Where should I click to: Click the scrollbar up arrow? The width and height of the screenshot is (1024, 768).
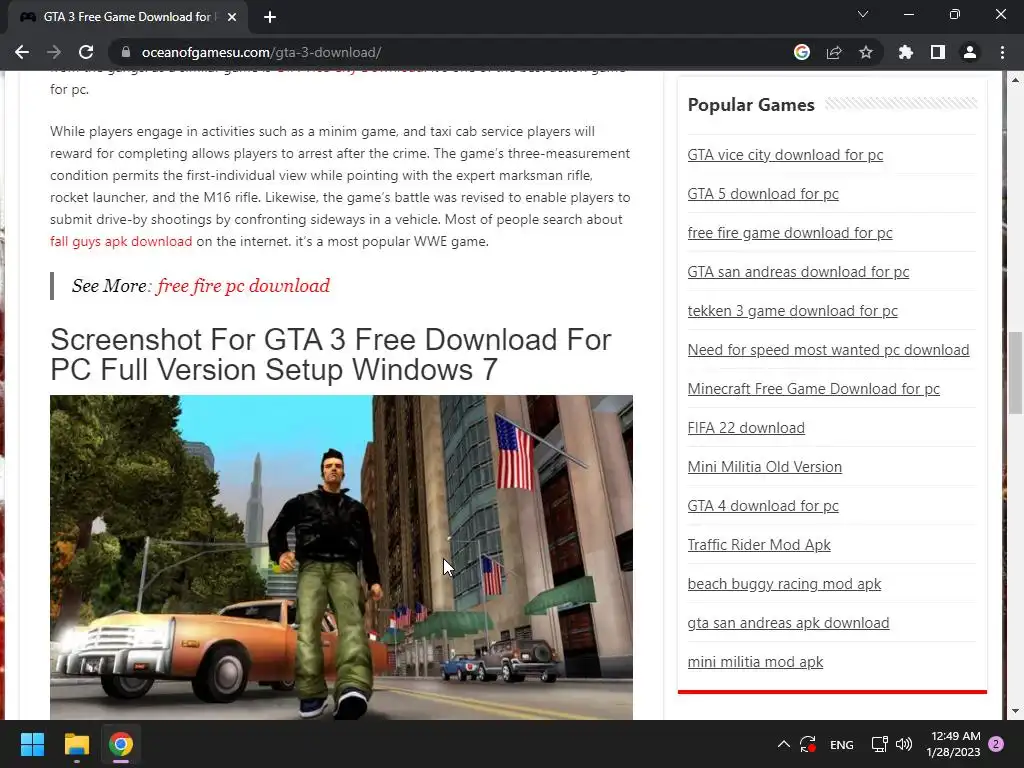(x=1015, y=80)
